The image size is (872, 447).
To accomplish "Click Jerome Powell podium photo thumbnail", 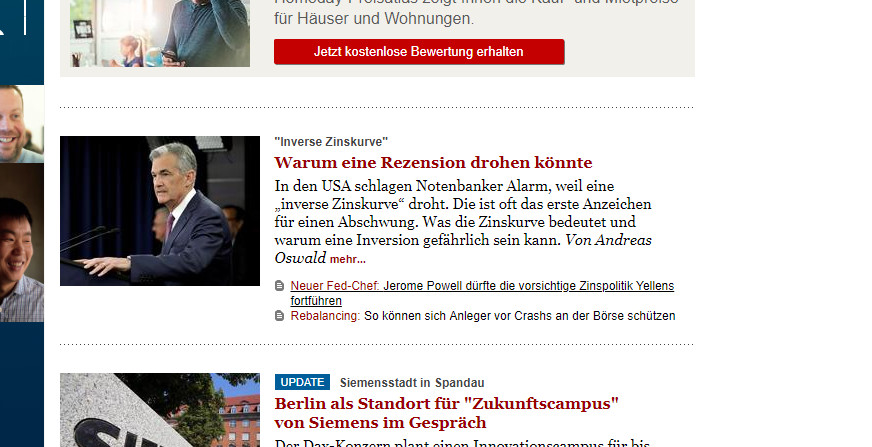I will 160,211.
